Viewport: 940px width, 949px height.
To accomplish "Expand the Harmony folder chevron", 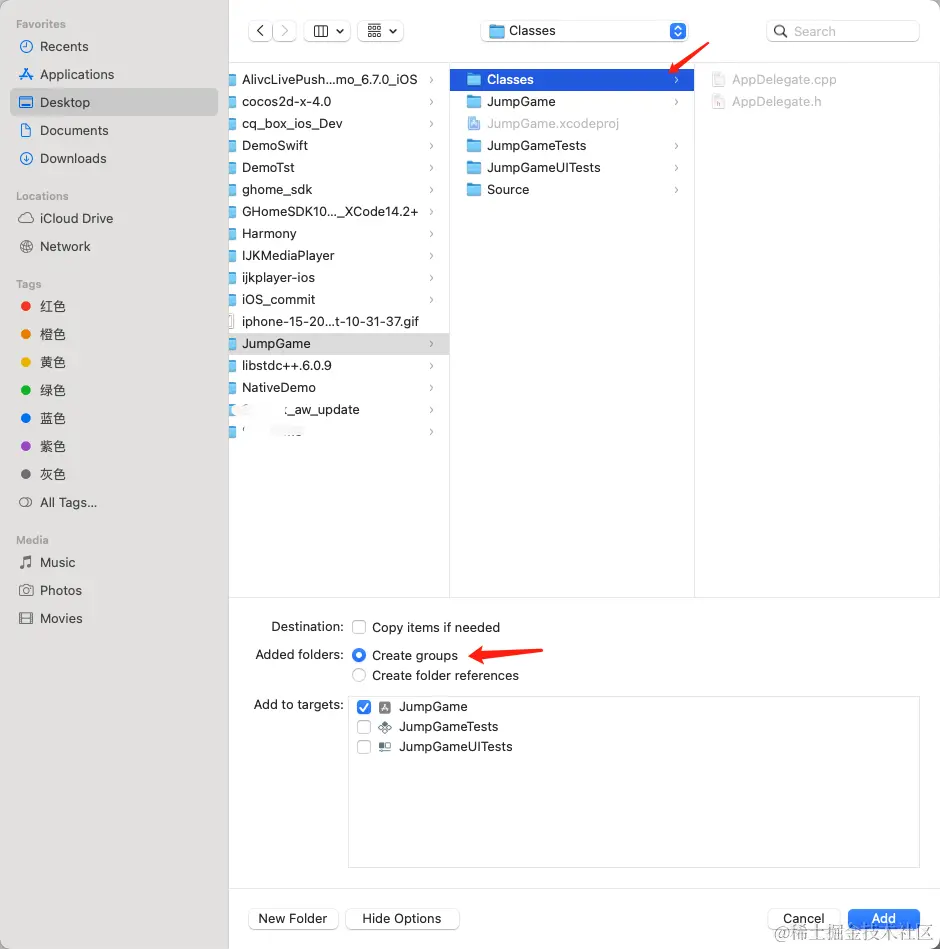I will coord(431,234).
